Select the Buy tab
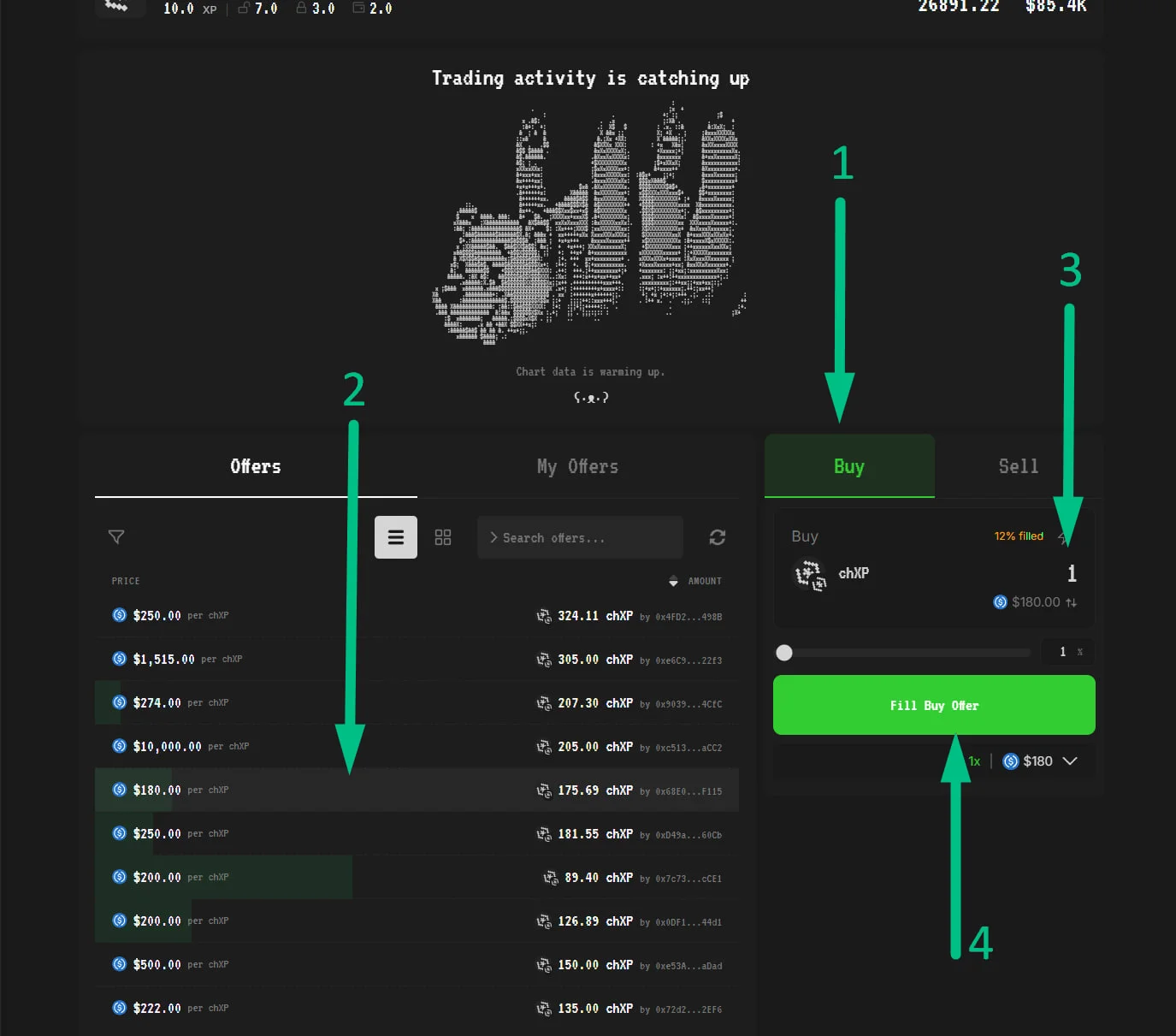1176x1036 pixels. coord(849,466)
